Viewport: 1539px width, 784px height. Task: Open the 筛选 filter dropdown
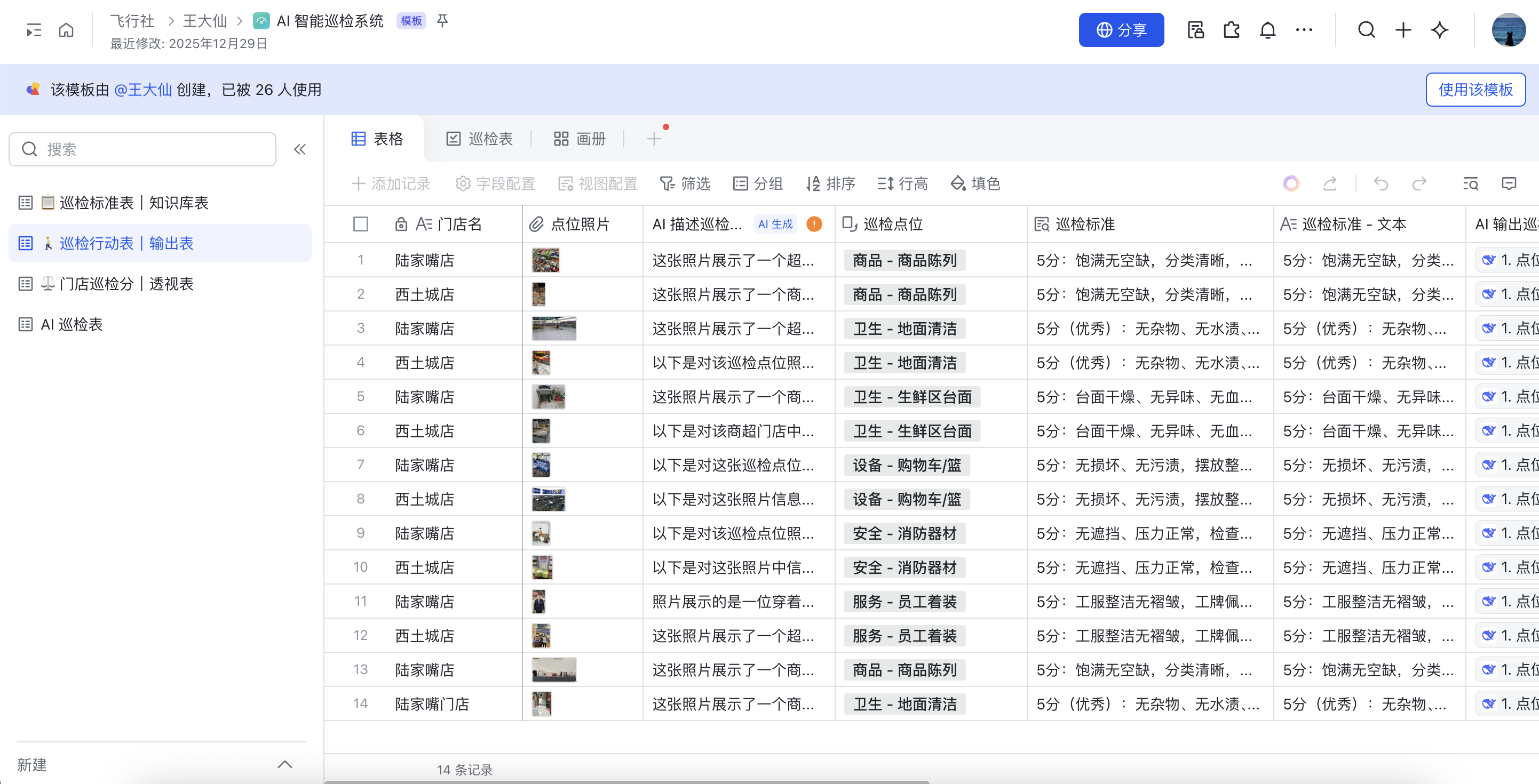coord(685,183)
